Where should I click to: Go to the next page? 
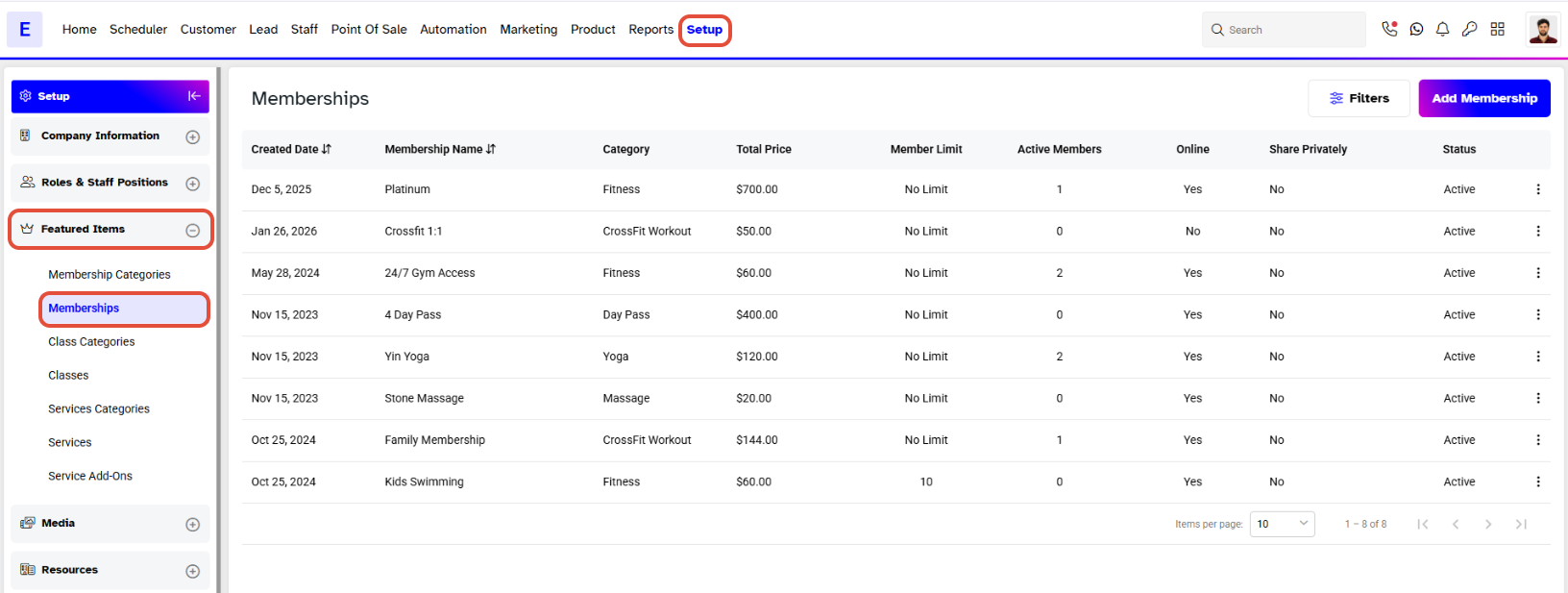1488,524
